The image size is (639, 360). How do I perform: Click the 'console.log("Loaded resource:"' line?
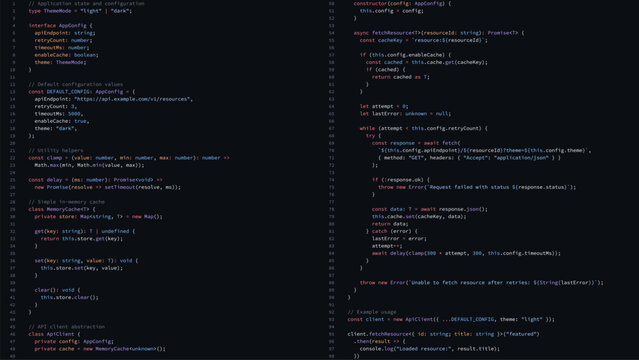pyautogui.click(x=430, y=349)
